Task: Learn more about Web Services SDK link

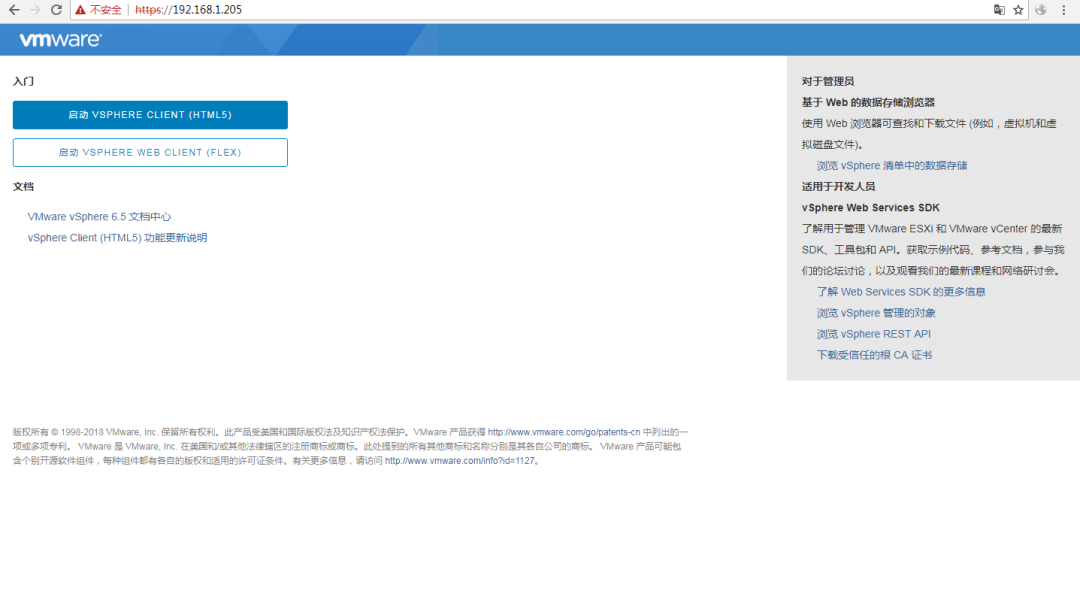Action: coord(901,292)
